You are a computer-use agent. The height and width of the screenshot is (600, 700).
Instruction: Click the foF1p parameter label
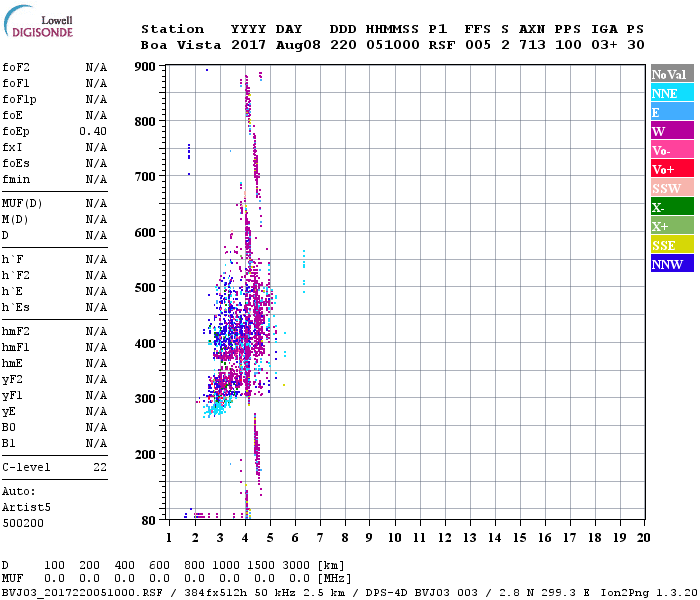pyautogui.click(x=19, y=100)
